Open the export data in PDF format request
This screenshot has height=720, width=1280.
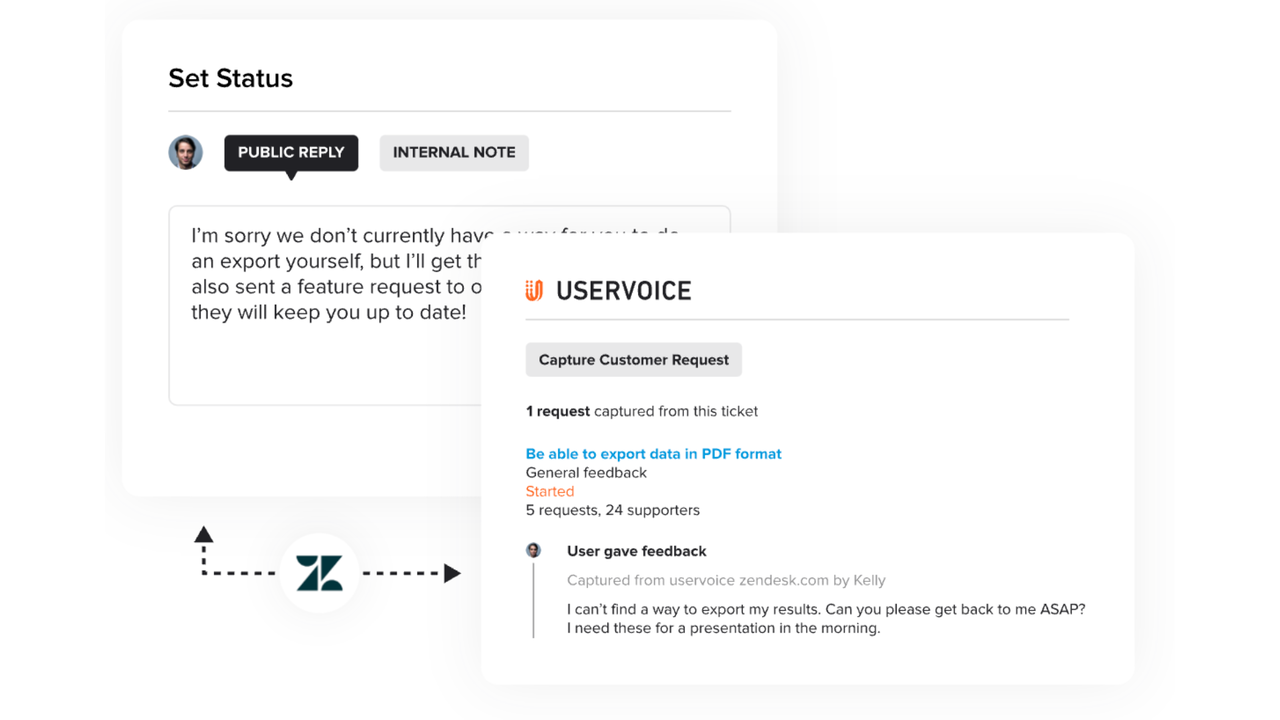click(x=653, y=453)
